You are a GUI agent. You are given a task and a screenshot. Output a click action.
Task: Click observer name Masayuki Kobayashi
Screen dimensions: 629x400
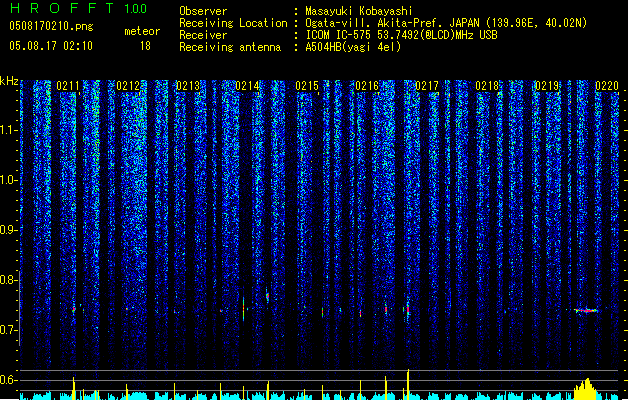[x=359, y=11]
